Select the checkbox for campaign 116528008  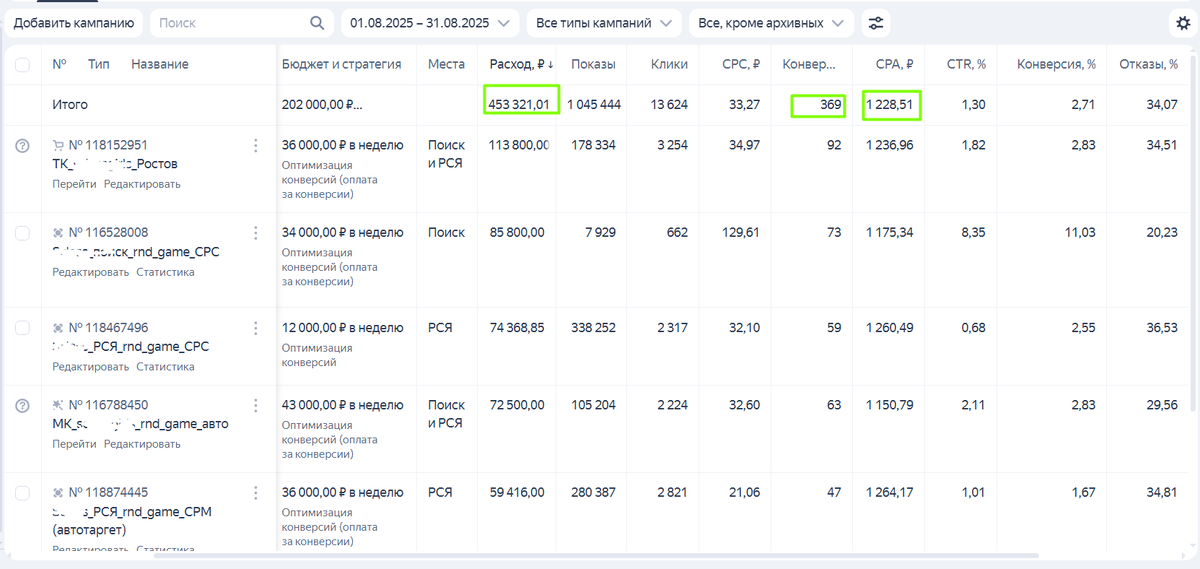[22, 233]
